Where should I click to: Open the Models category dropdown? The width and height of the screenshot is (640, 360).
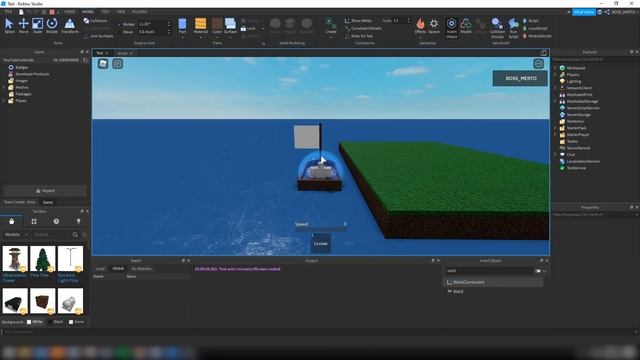[x=16, y=235]
